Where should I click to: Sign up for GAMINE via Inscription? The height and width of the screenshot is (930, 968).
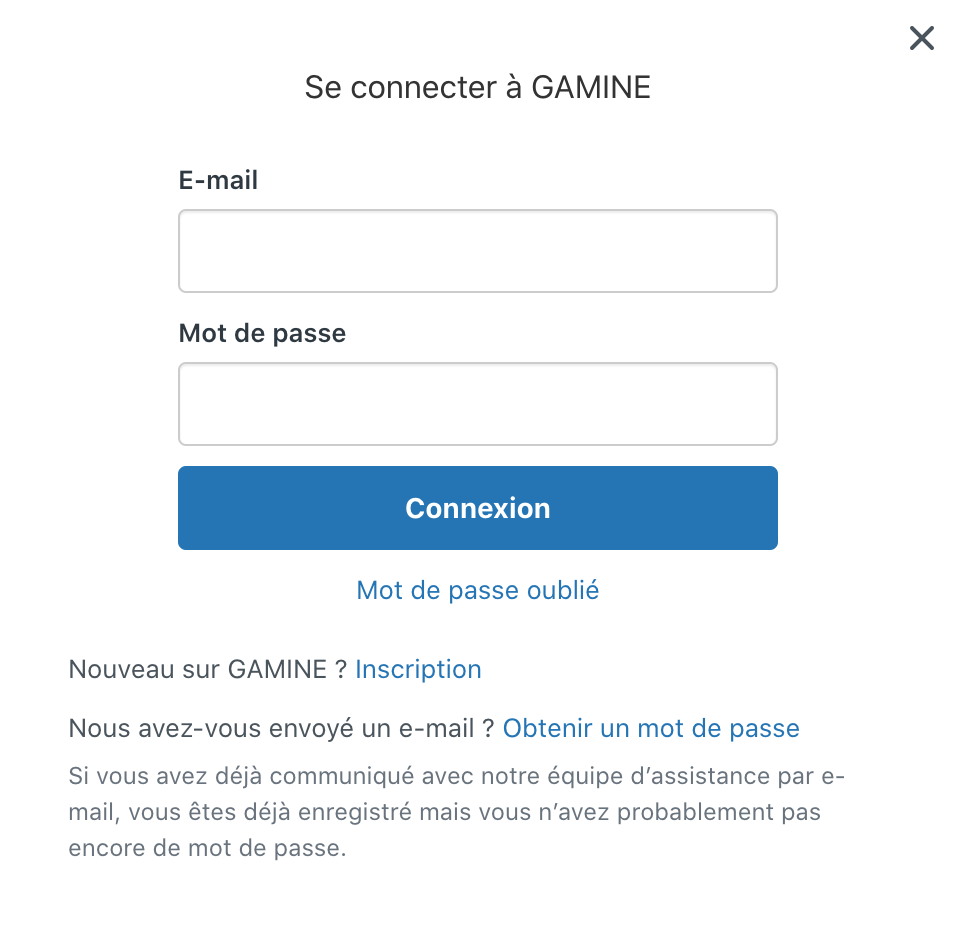(x=418, y=669)
